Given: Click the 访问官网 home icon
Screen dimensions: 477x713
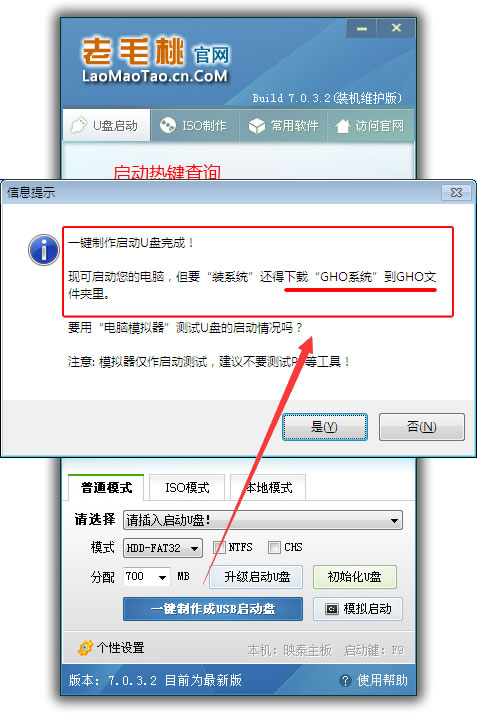Looking at the screenshot, I should (x=342, y=126).
